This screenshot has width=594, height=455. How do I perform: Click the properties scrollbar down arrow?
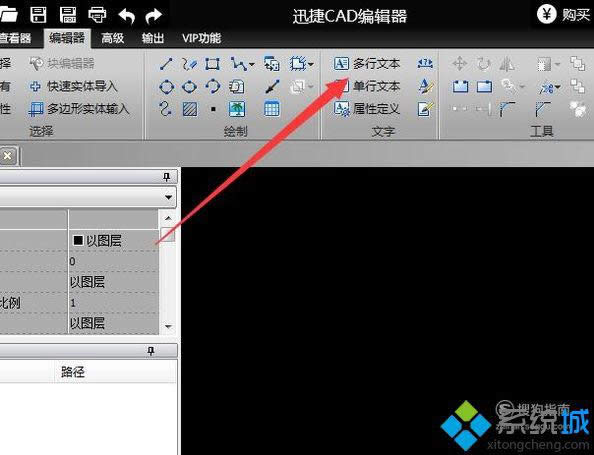click(x=168, y=326)
